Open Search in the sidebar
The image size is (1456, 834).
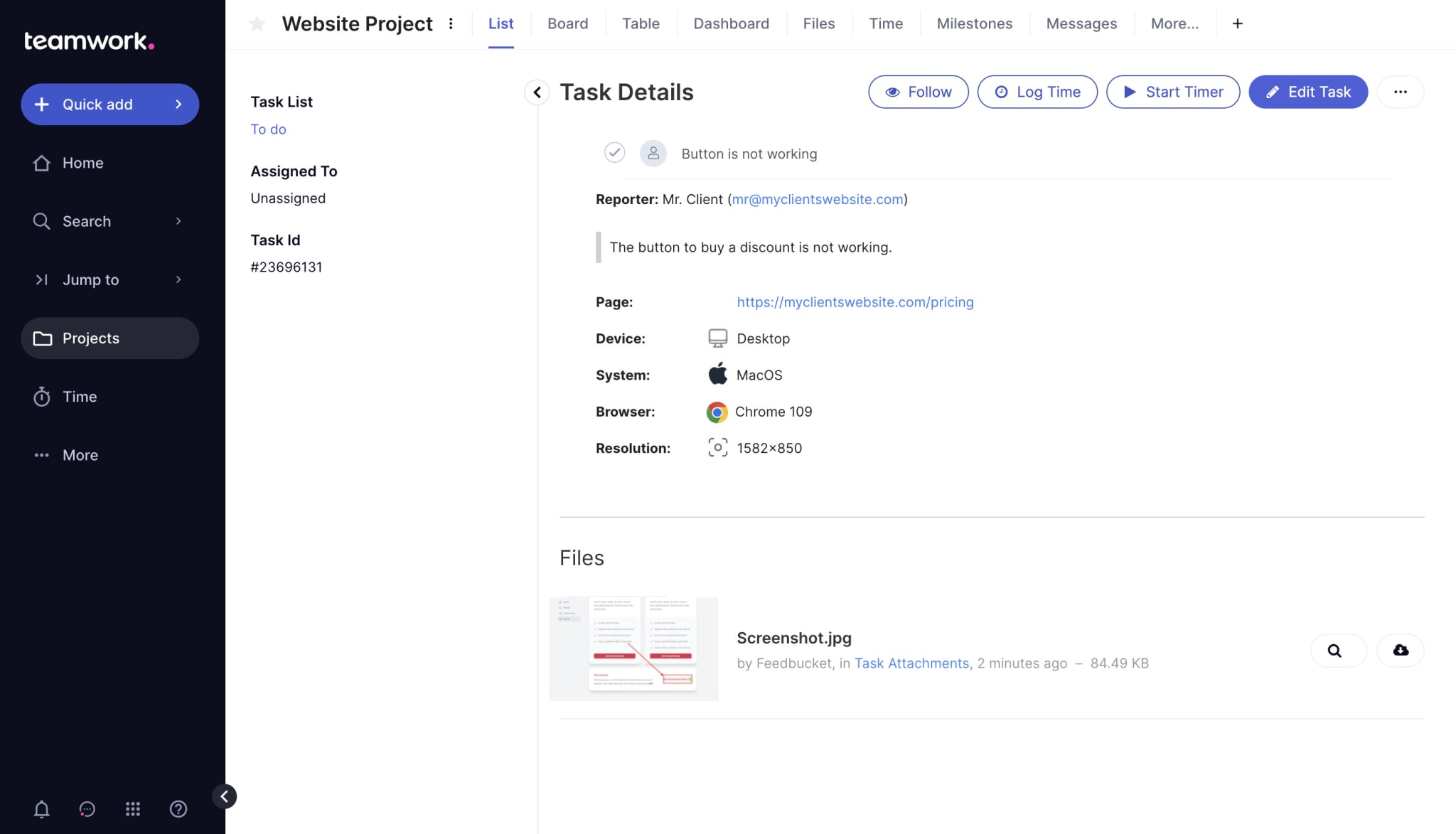coord(85,221)
